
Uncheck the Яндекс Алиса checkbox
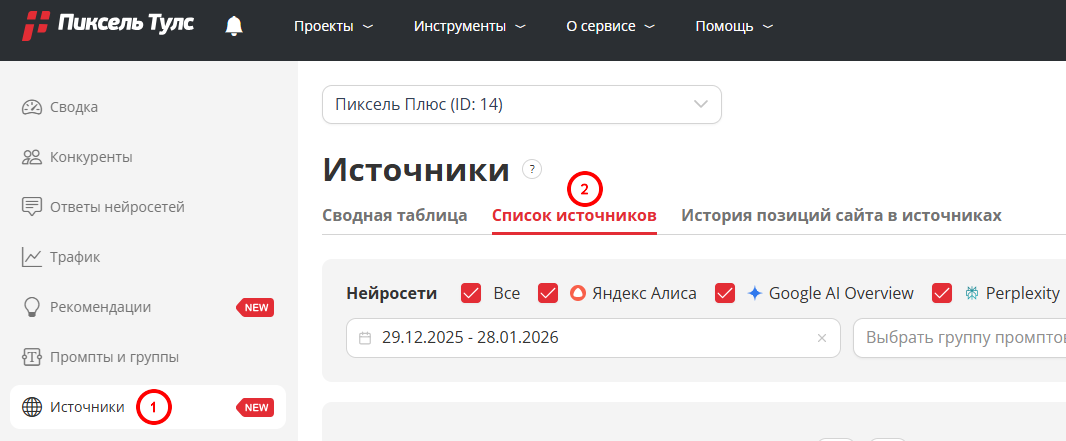(548, 293)
